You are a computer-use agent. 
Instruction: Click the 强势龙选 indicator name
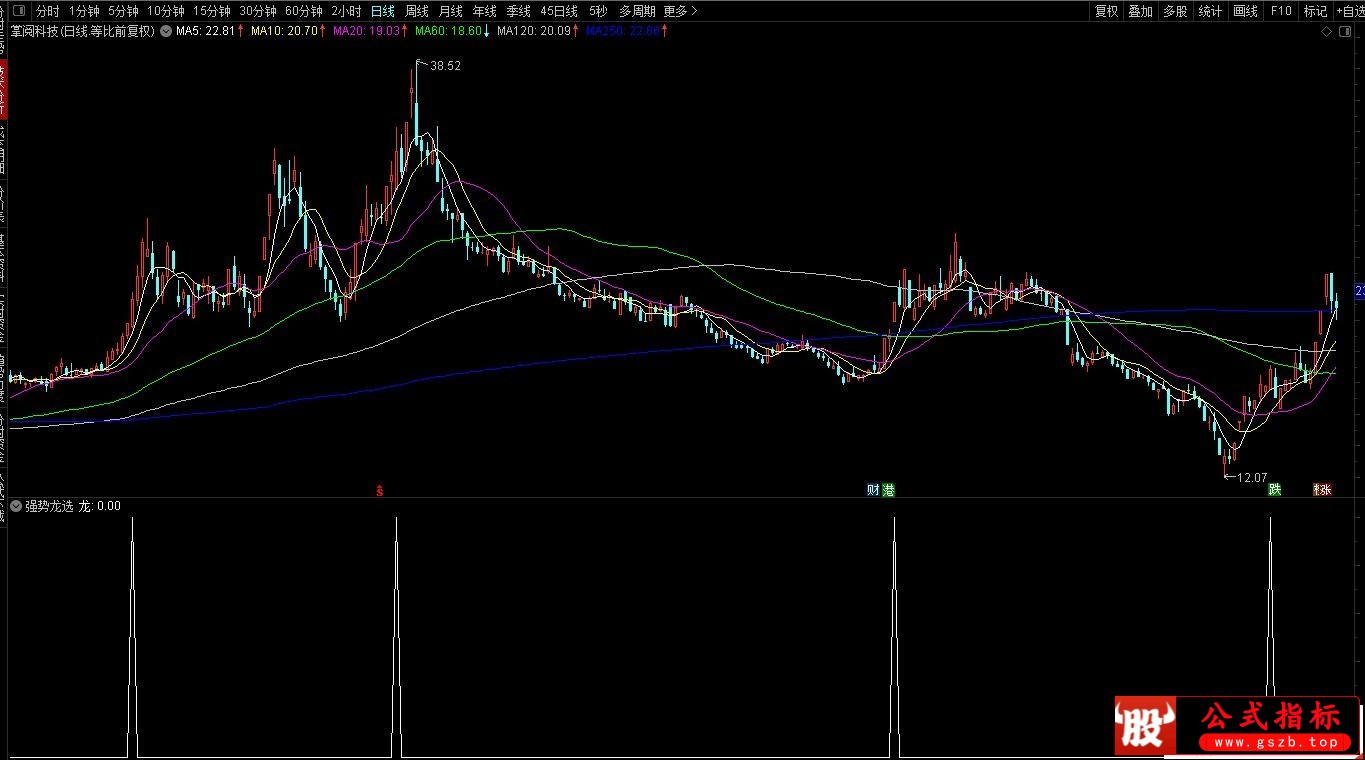[x=49, y=506]
